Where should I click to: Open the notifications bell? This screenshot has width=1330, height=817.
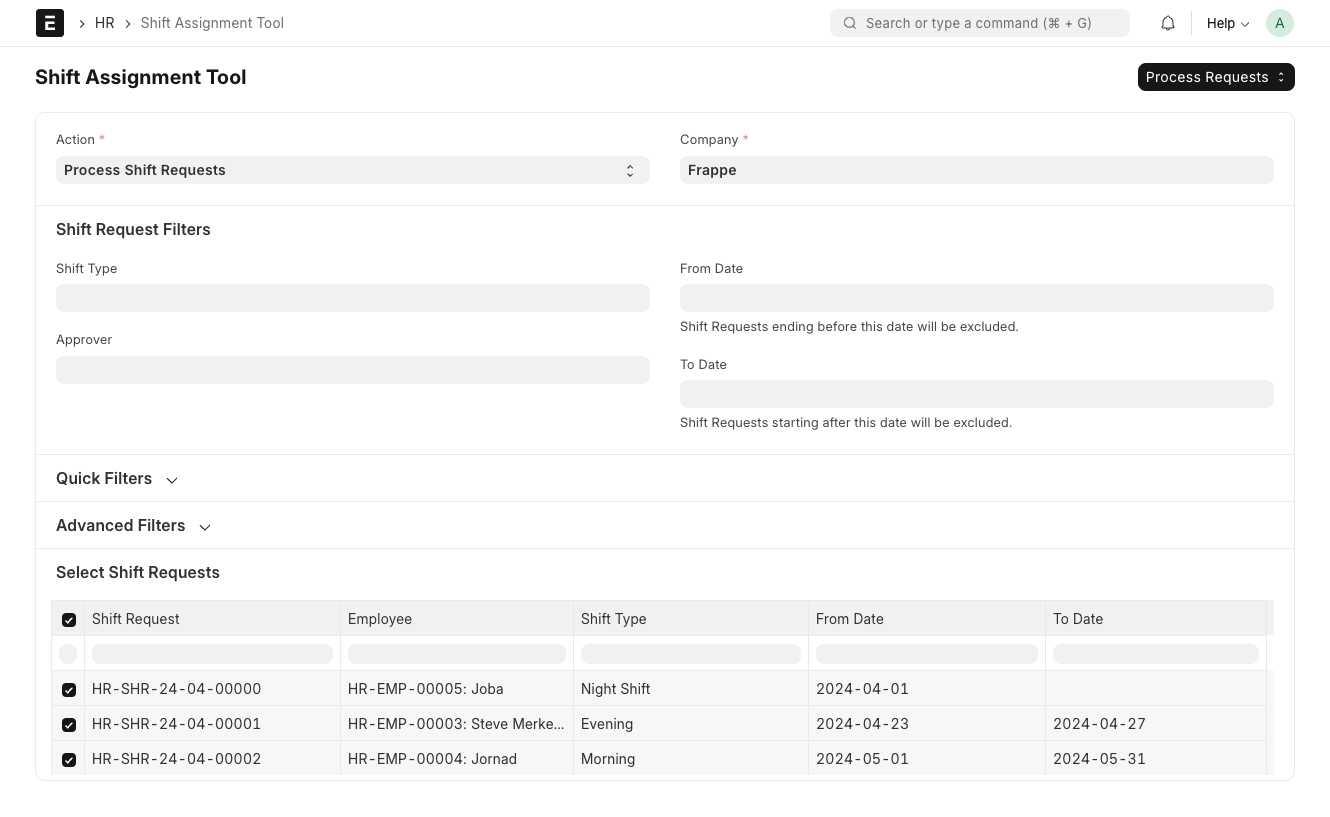tap(1168, 23)
